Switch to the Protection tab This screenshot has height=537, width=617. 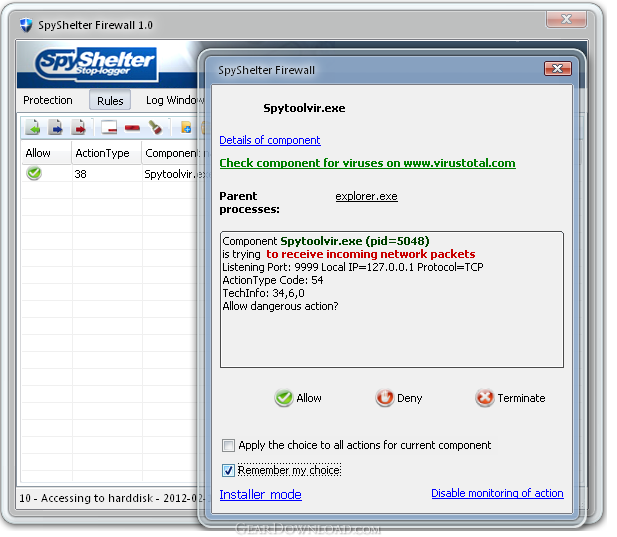click(48, 100)
